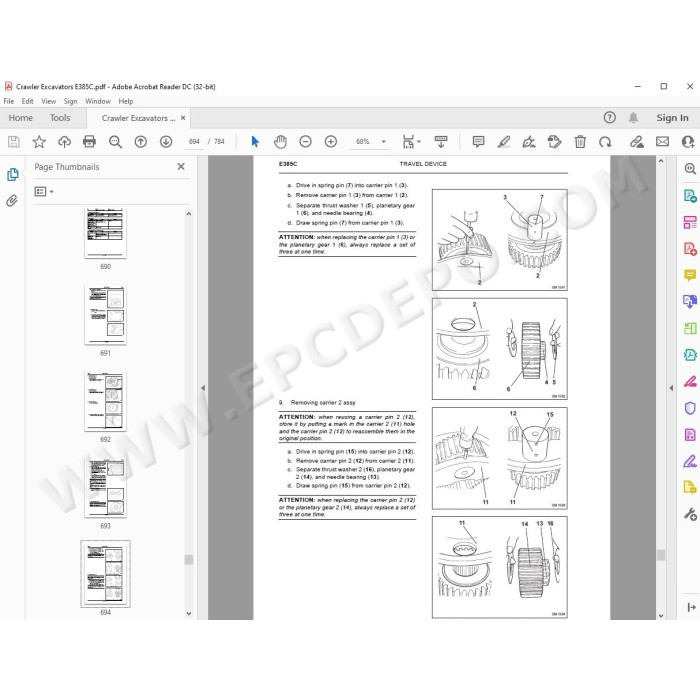
Task: Open the Export PDF tool in the right pane
Action: coord(690,196)
